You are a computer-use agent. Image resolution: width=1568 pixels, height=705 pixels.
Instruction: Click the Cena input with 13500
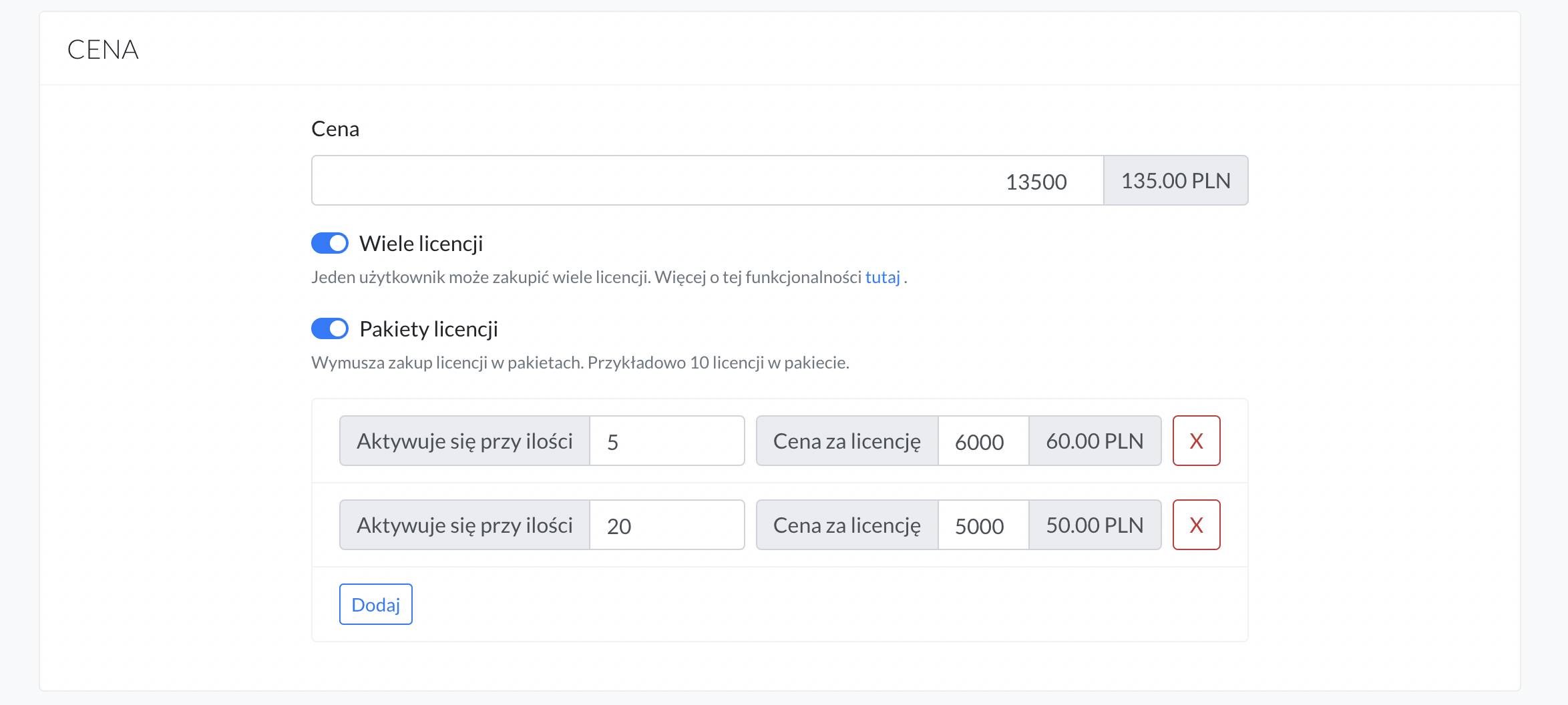(x=707, y=180)
